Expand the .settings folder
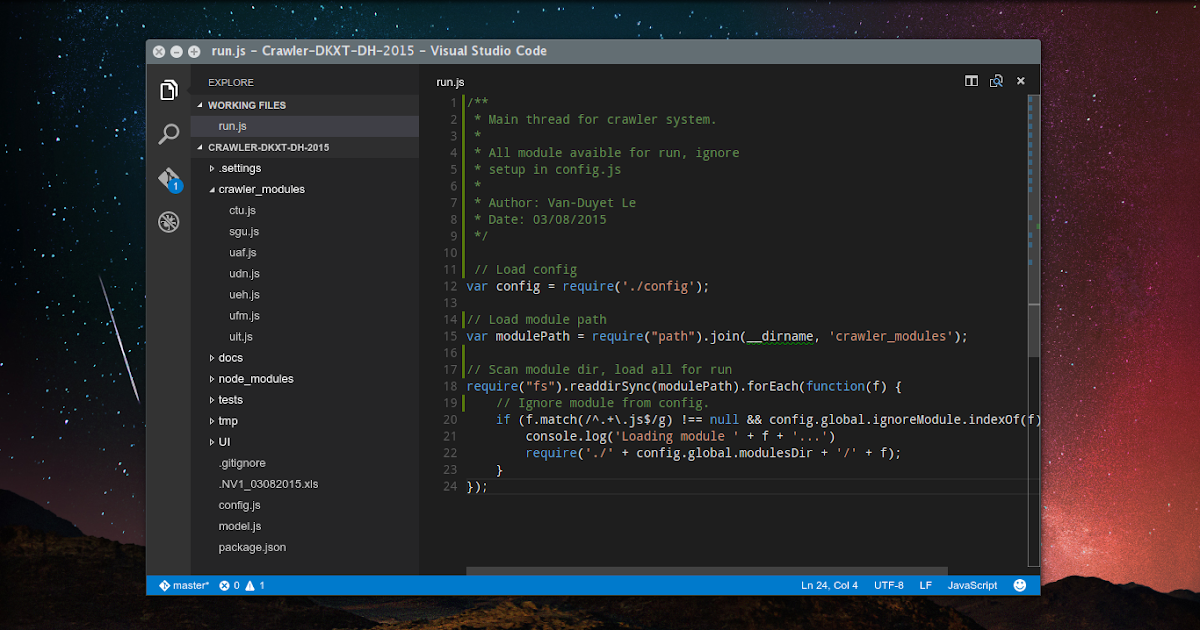 point(241,168)
